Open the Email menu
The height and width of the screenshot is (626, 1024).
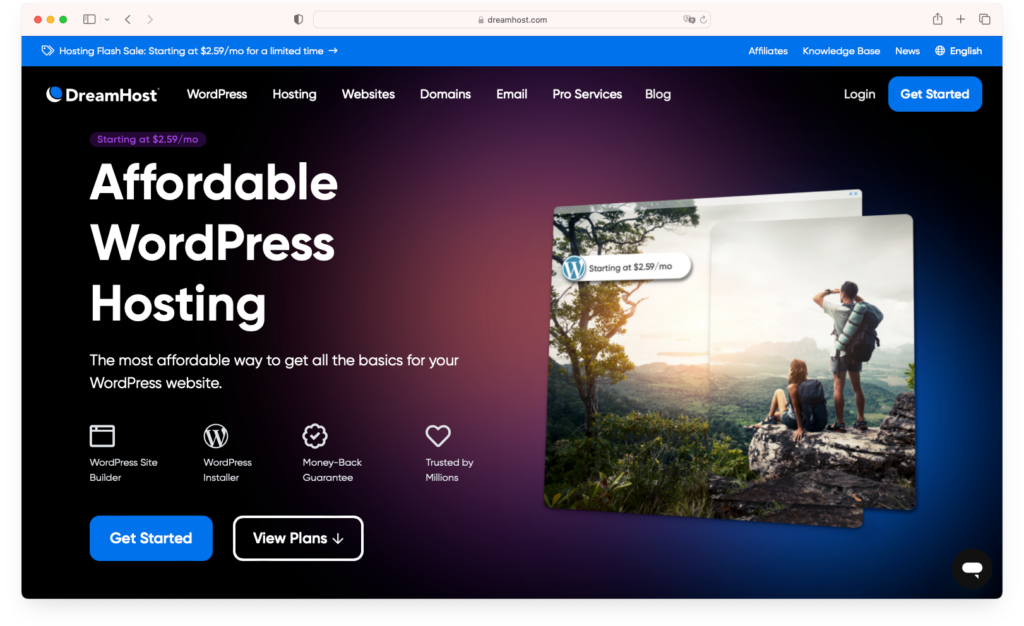click(x=511, y=94)
